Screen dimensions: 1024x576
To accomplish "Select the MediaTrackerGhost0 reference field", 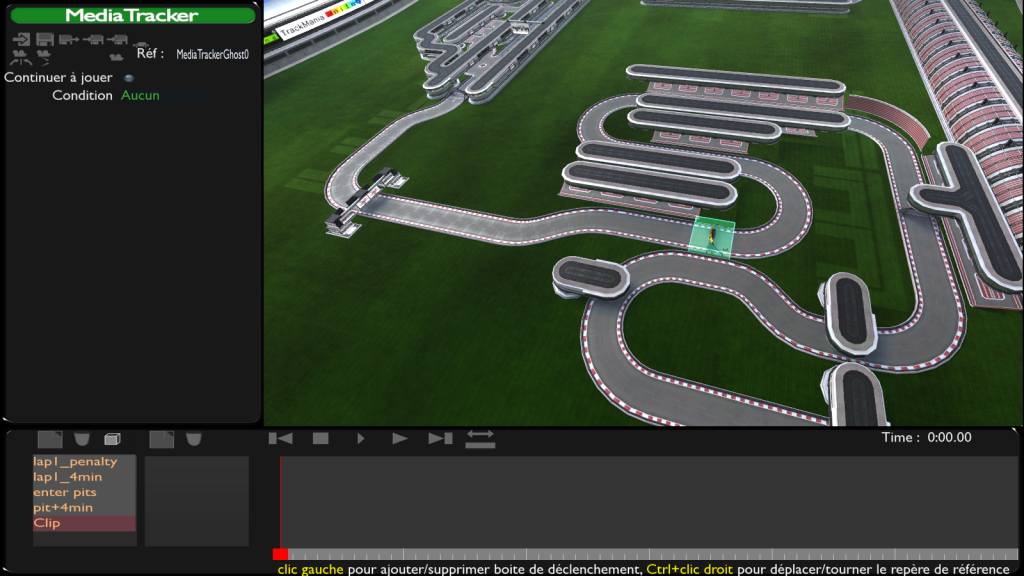I will pyautogui.click(x=212, y=55).
